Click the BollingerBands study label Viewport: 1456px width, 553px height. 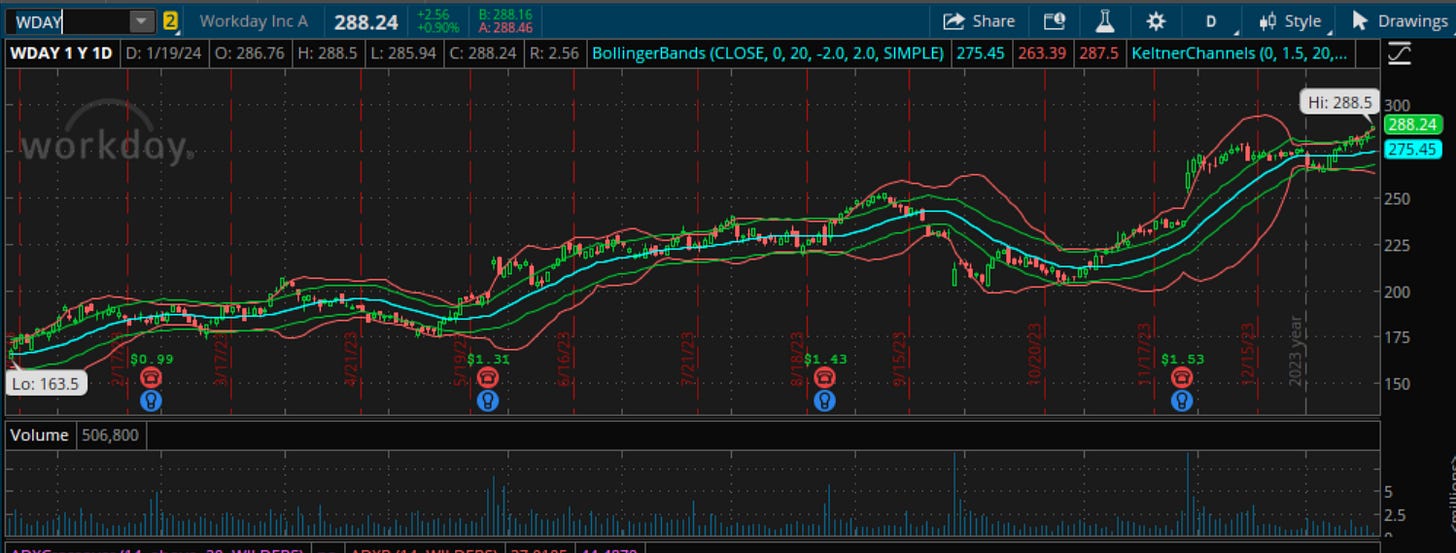coord(768,52)
